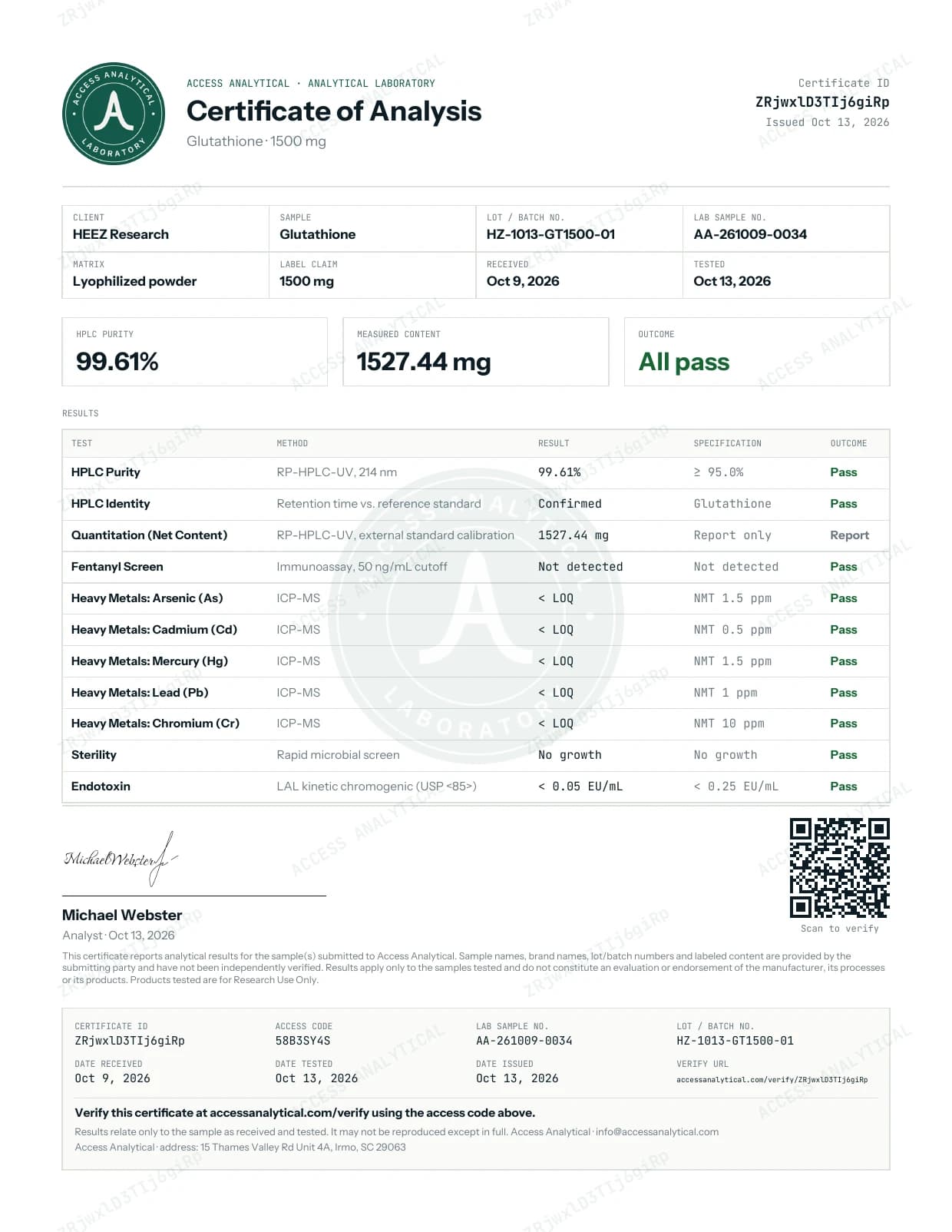Select the access code 58B3SY4S
Image resolution: width=952 pixels, height=1232 pixels.
302,1041
